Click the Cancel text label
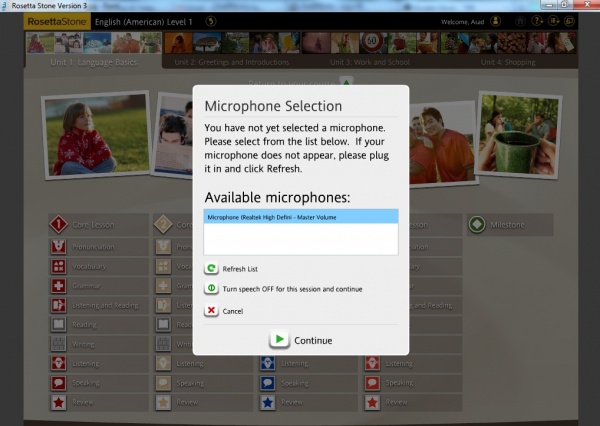The width and height of the screenshot is (600, 426). pyautogui.click(x=233, y=311)
